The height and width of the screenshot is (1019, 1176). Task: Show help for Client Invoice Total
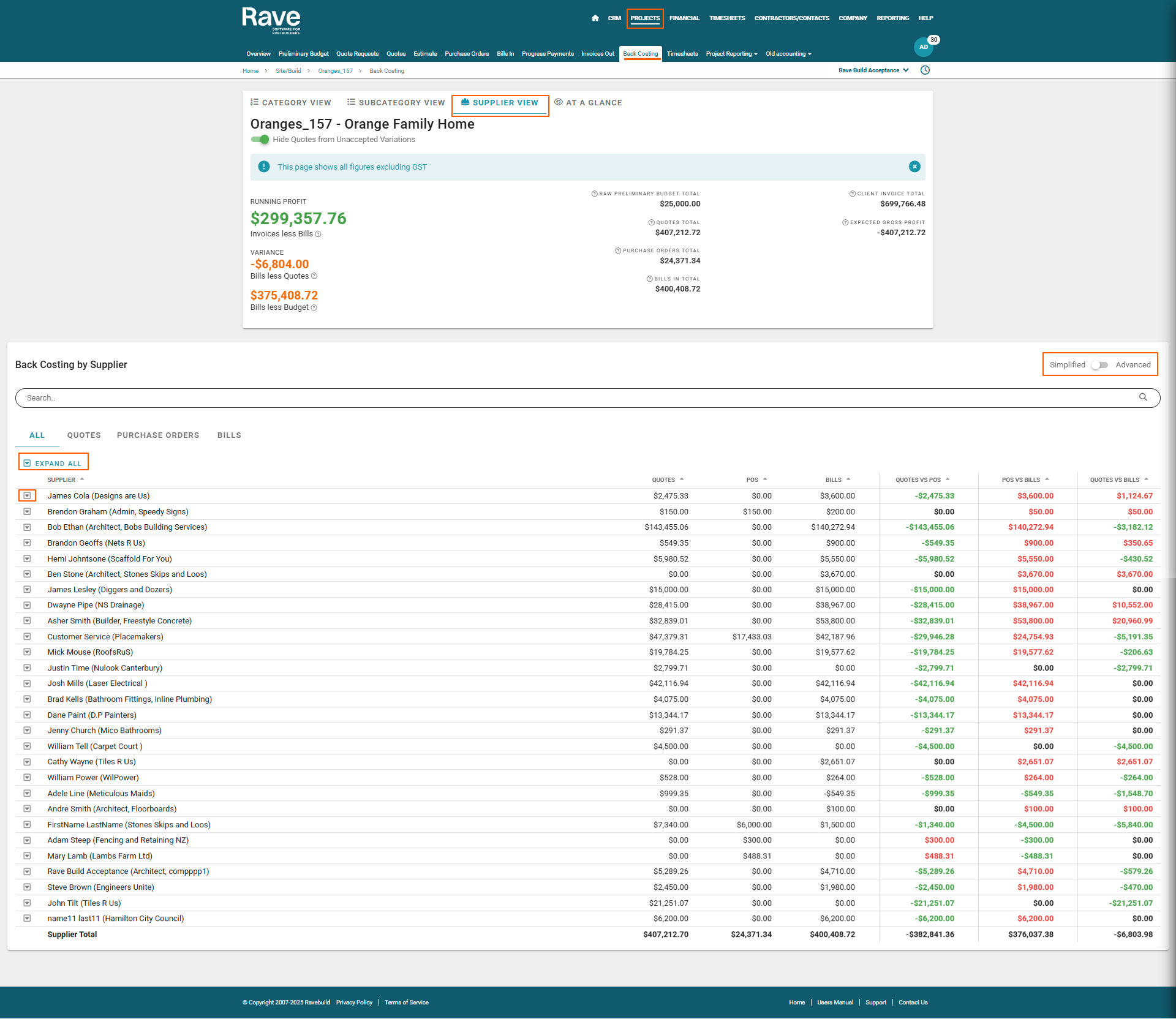[853, 194]
